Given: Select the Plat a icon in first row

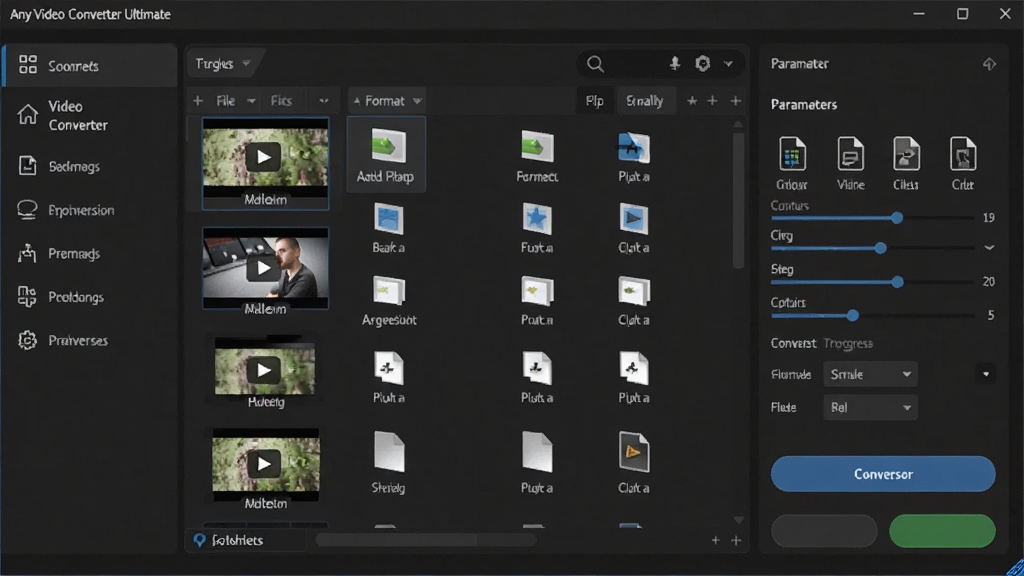Looking at the screenshot, I should [x=633, y=157].
